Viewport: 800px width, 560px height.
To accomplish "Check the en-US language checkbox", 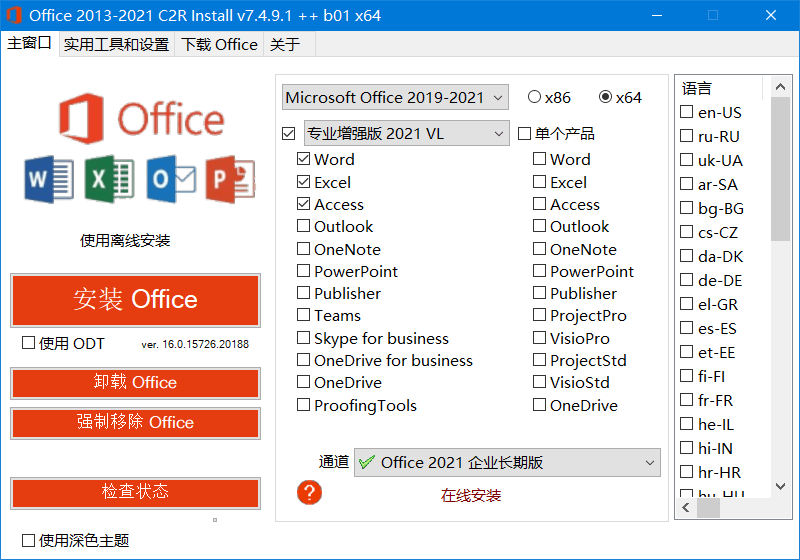I will [x=686, y=112].
